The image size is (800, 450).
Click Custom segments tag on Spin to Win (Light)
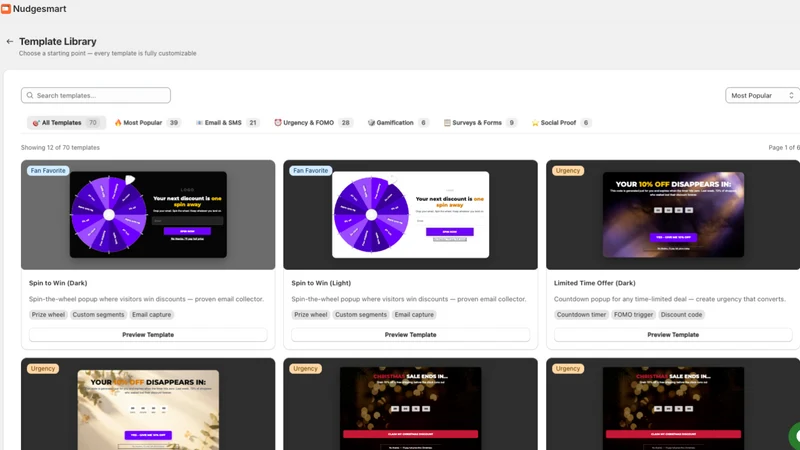point(361,315)
